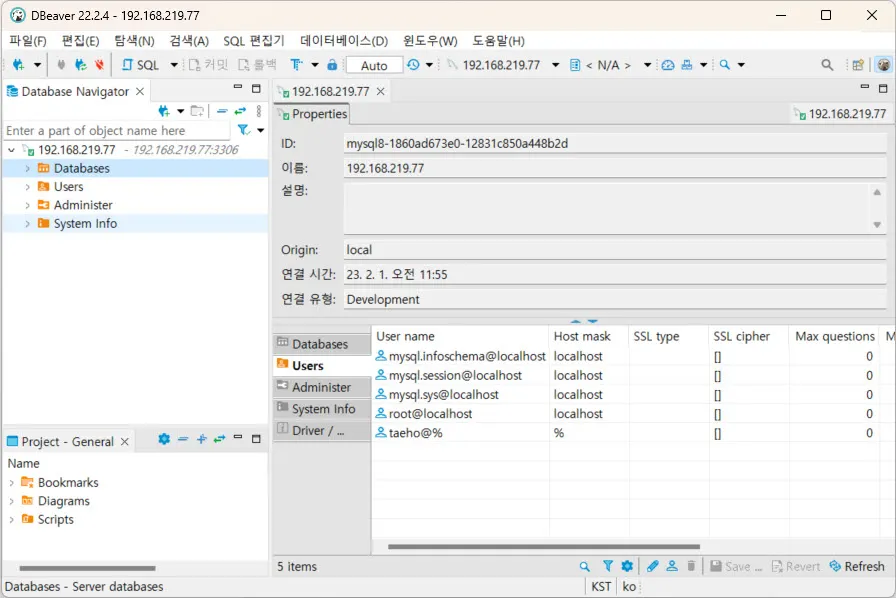Select the Administer entry in the sidebar list
The width and height of the screenshot is (896, 598).
click(320, 387)
